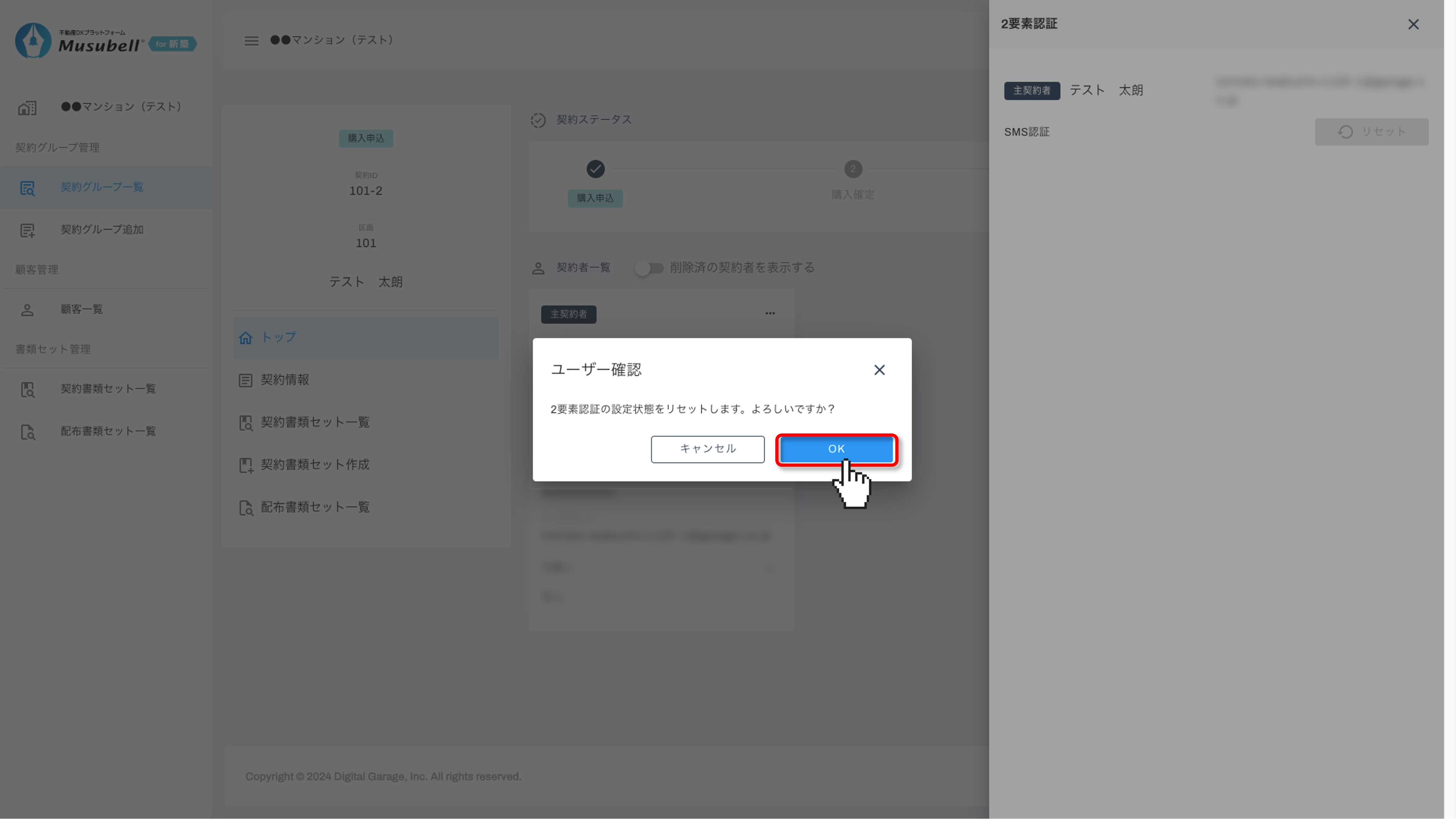1456x819 pixels.
Task: Click the building icon beside ●●マンション
Action: click(27, 107)
